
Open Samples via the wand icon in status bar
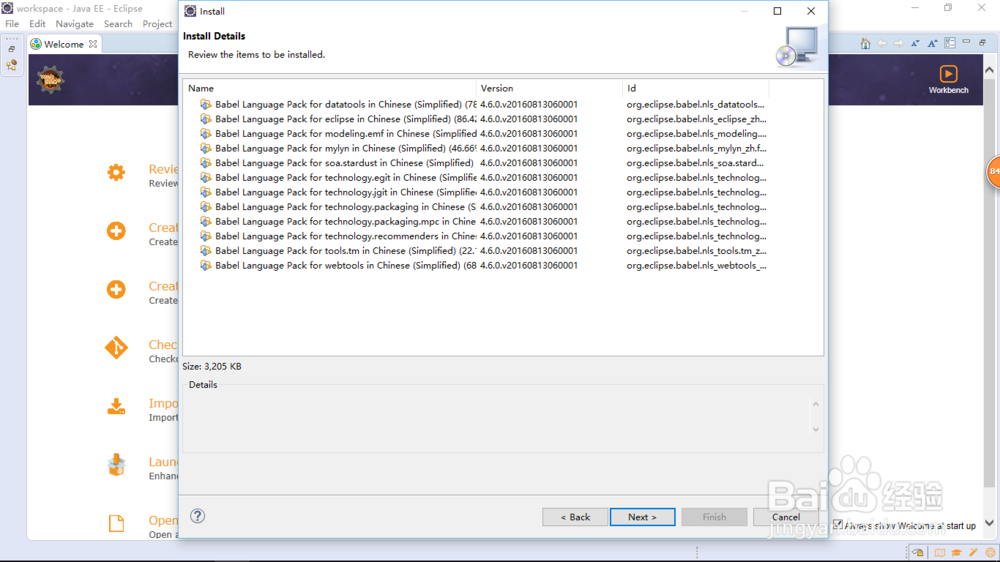973,552
